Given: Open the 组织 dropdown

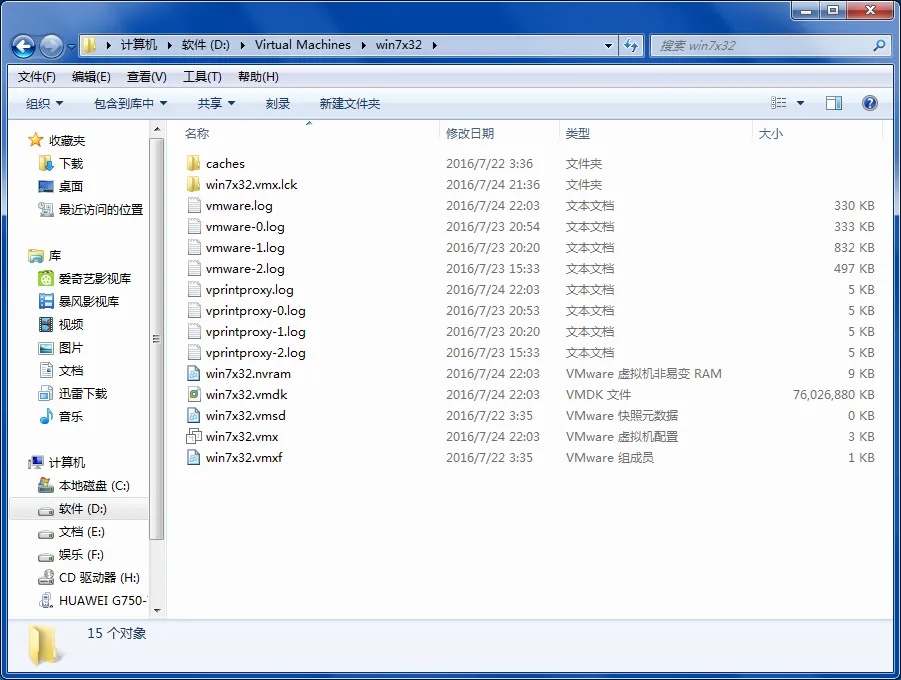Looking at the screenshot, I should [x=44, y=103].
